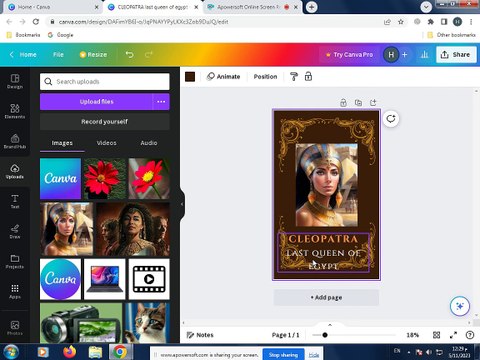
Task: Click Try Canva Pro
Action: click(x=350, y=54)
